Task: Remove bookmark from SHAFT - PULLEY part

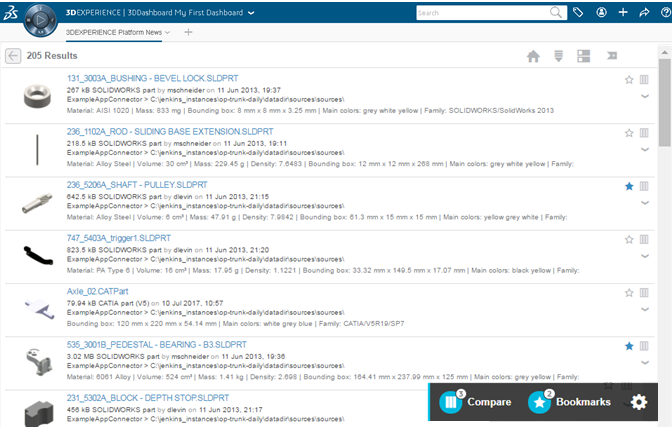Action: (629, 186)
